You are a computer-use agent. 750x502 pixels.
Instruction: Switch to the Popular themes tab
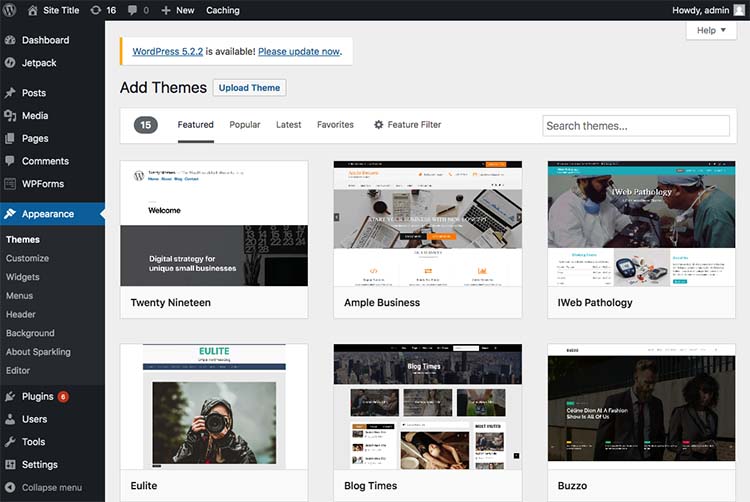click(244, 125)
